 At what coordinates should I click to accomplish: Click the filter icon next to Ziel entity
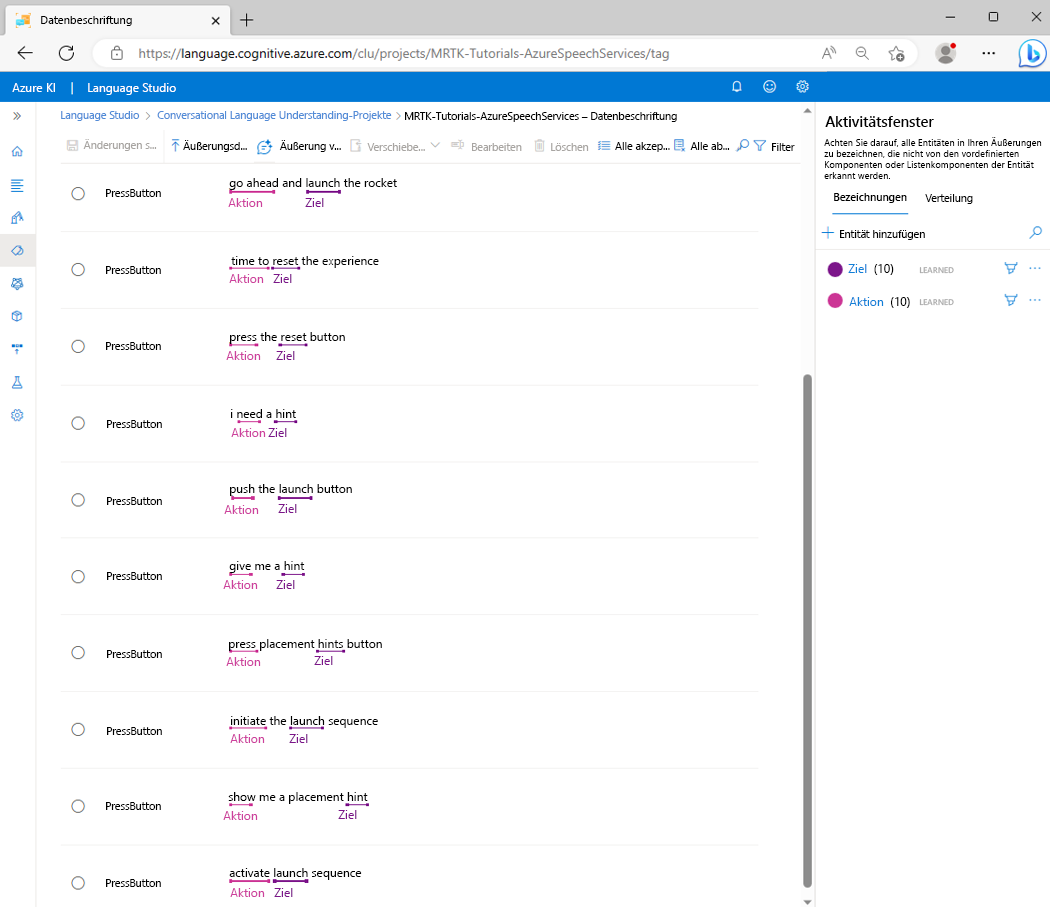[1010, 269]
